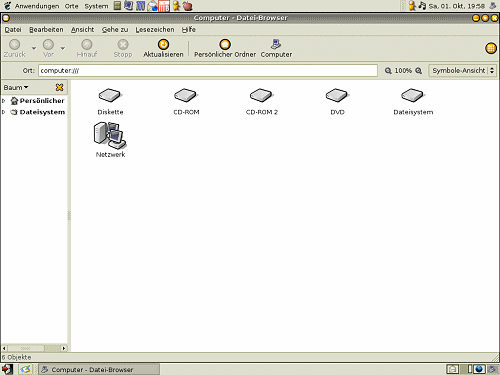Click the sidebar scrollbar right arrow

pyautogui.click(x=64, y=348)
